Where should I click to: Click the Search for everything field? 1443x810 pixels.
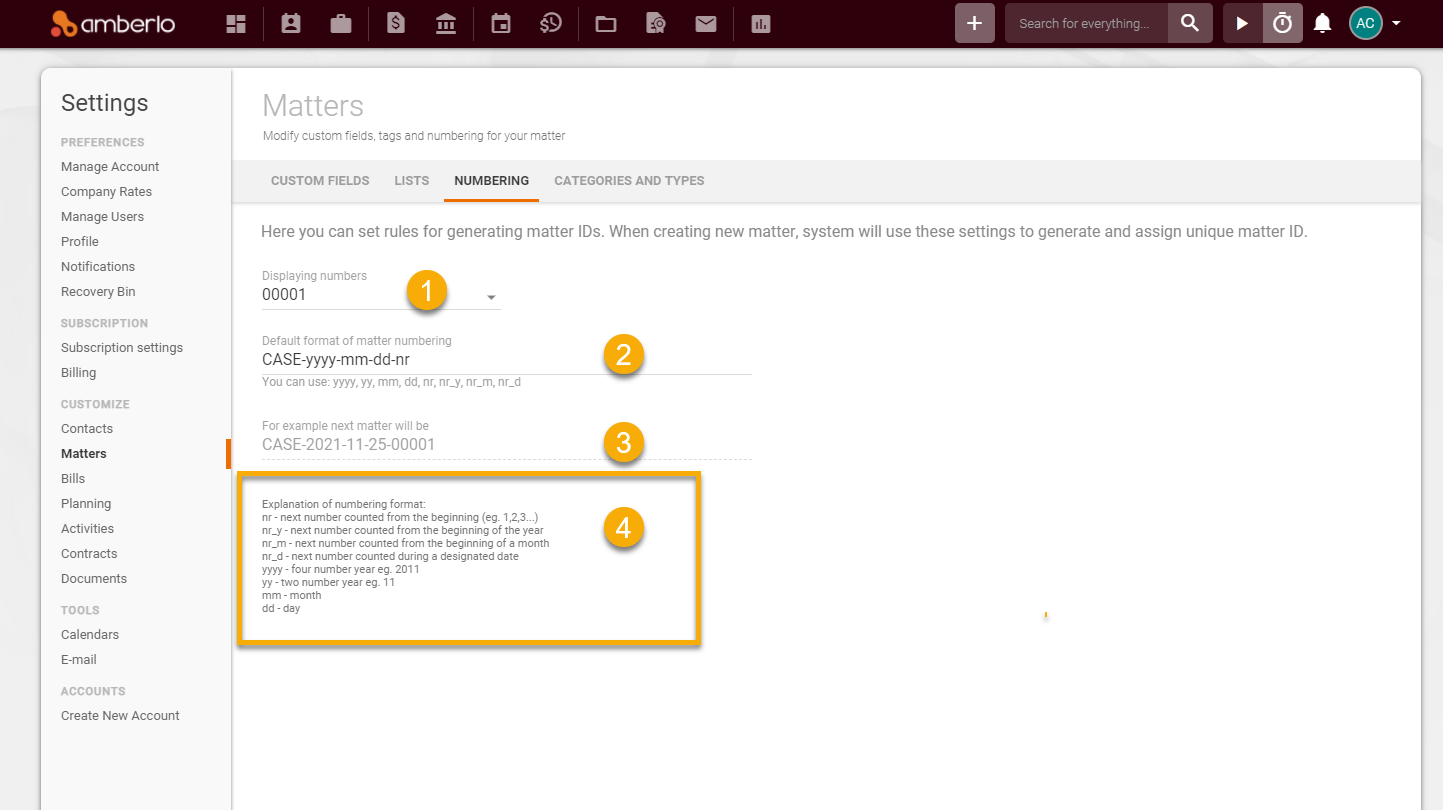(1085, 22)
